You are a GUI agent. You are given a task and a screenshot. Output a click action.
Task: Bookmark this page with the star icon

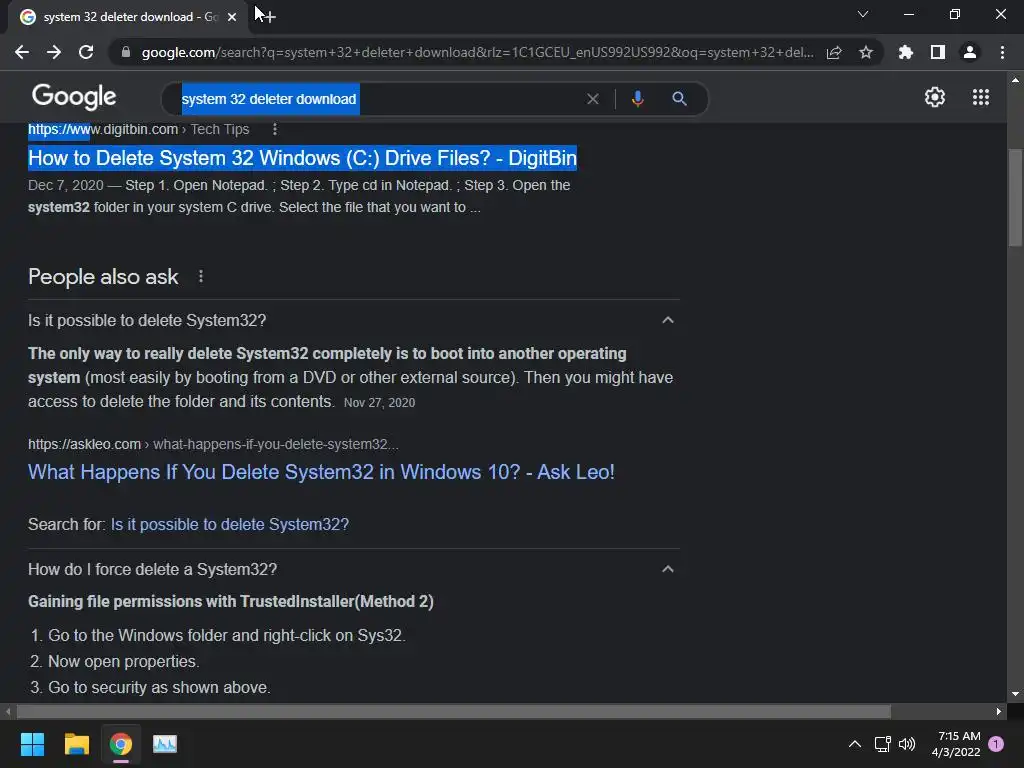click(866, 52)
